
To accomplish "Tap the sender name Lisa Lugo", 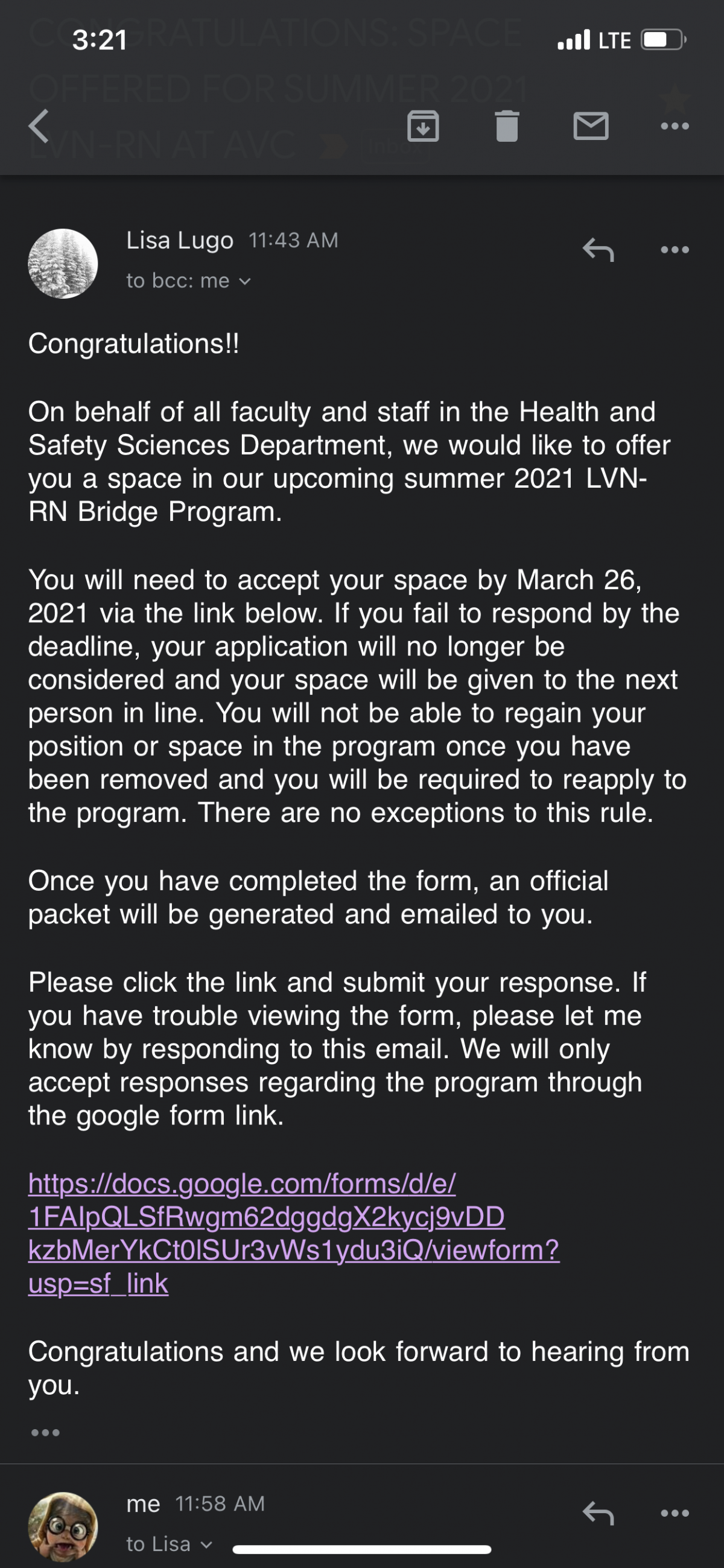I will [179, 240].
